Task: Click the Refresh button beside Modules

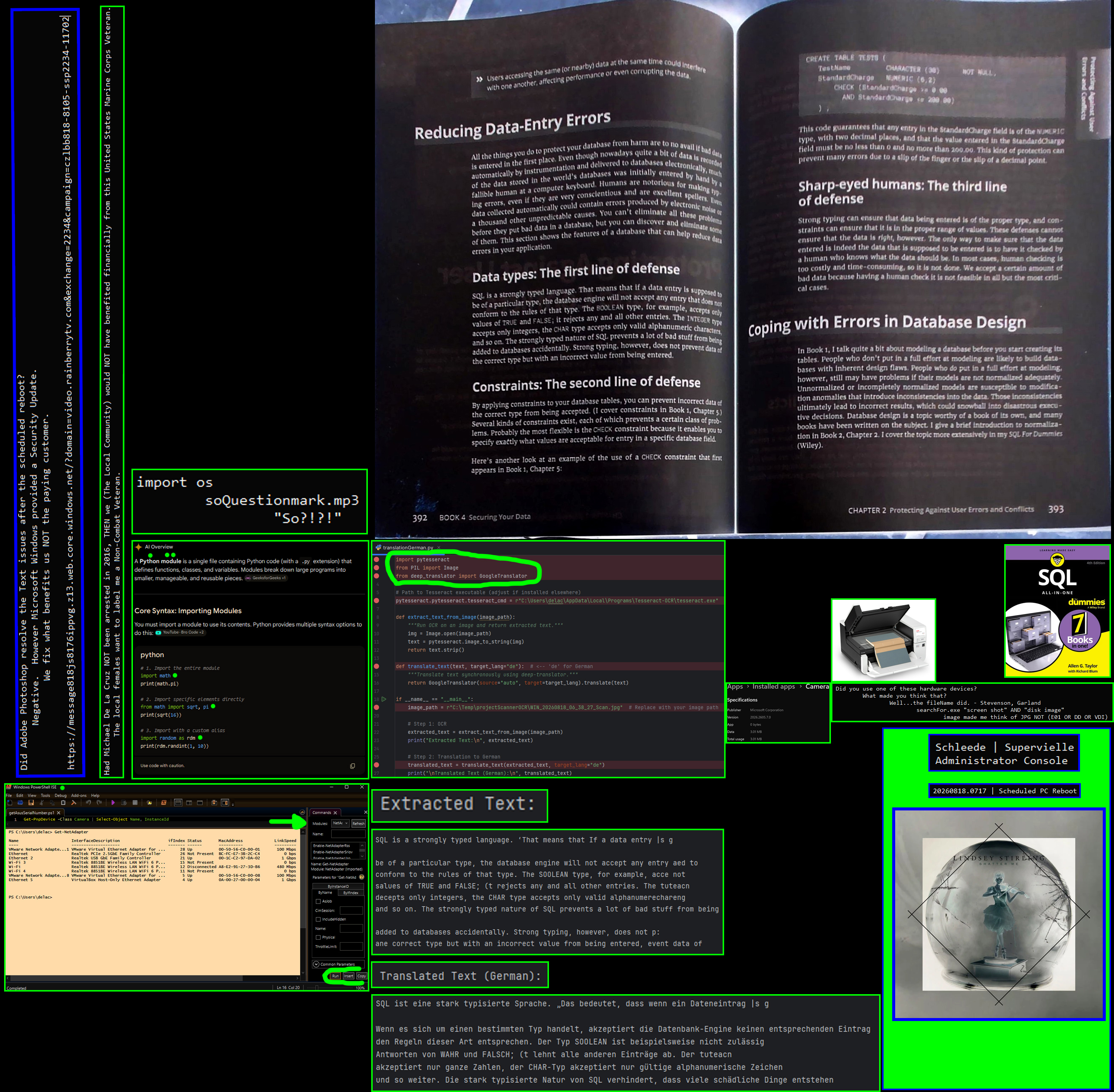Action: click(x=359, y=823)
